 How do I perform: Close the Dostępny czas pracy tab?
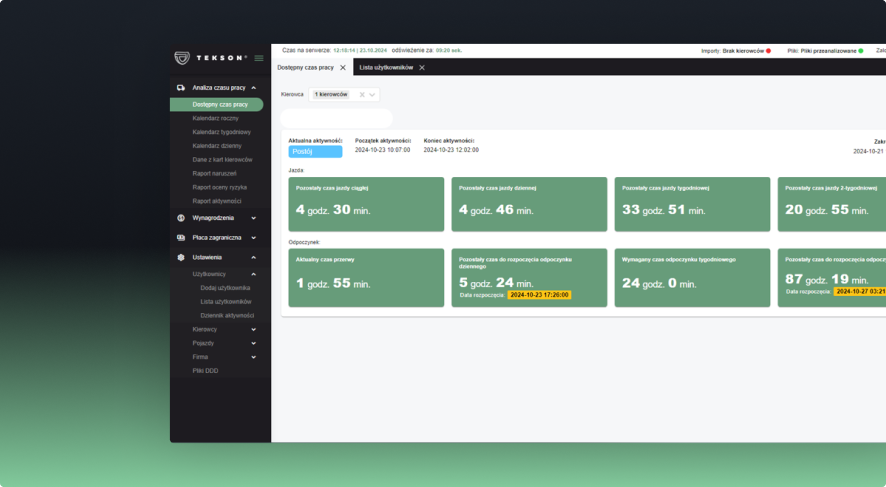pos(343,67)
